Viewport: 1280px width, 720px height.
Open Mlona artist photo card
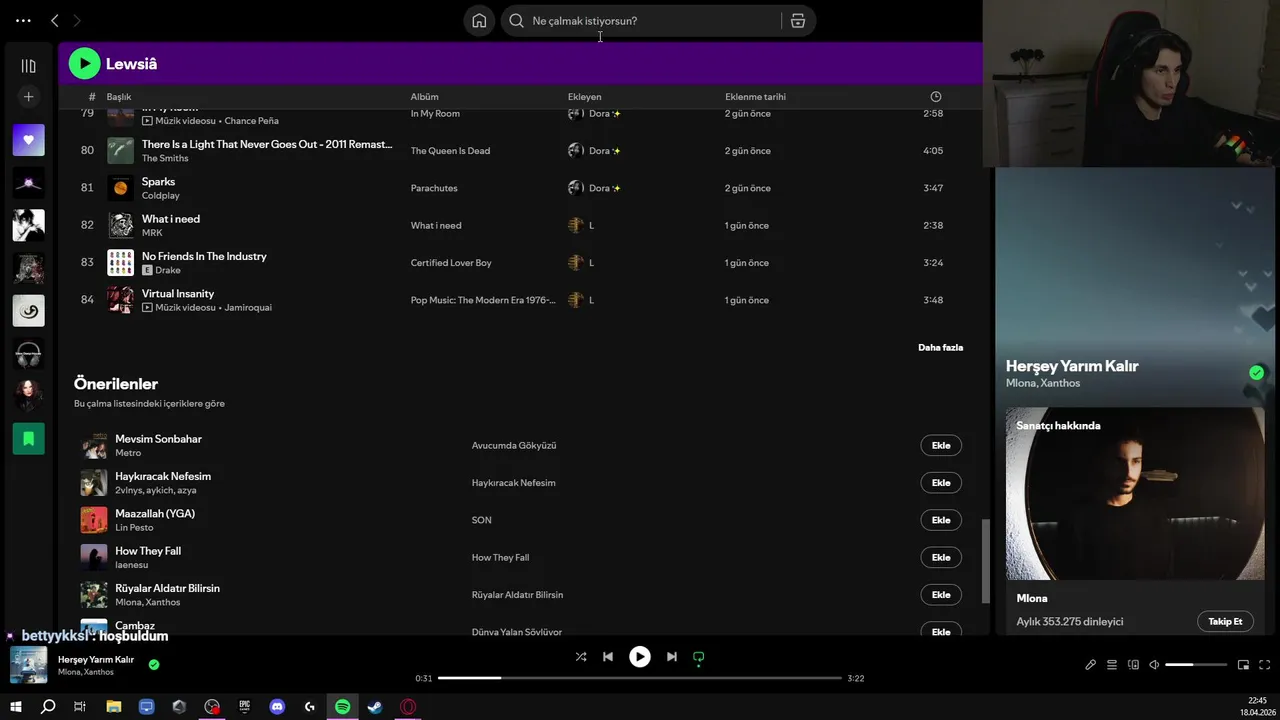(1135, 493)
